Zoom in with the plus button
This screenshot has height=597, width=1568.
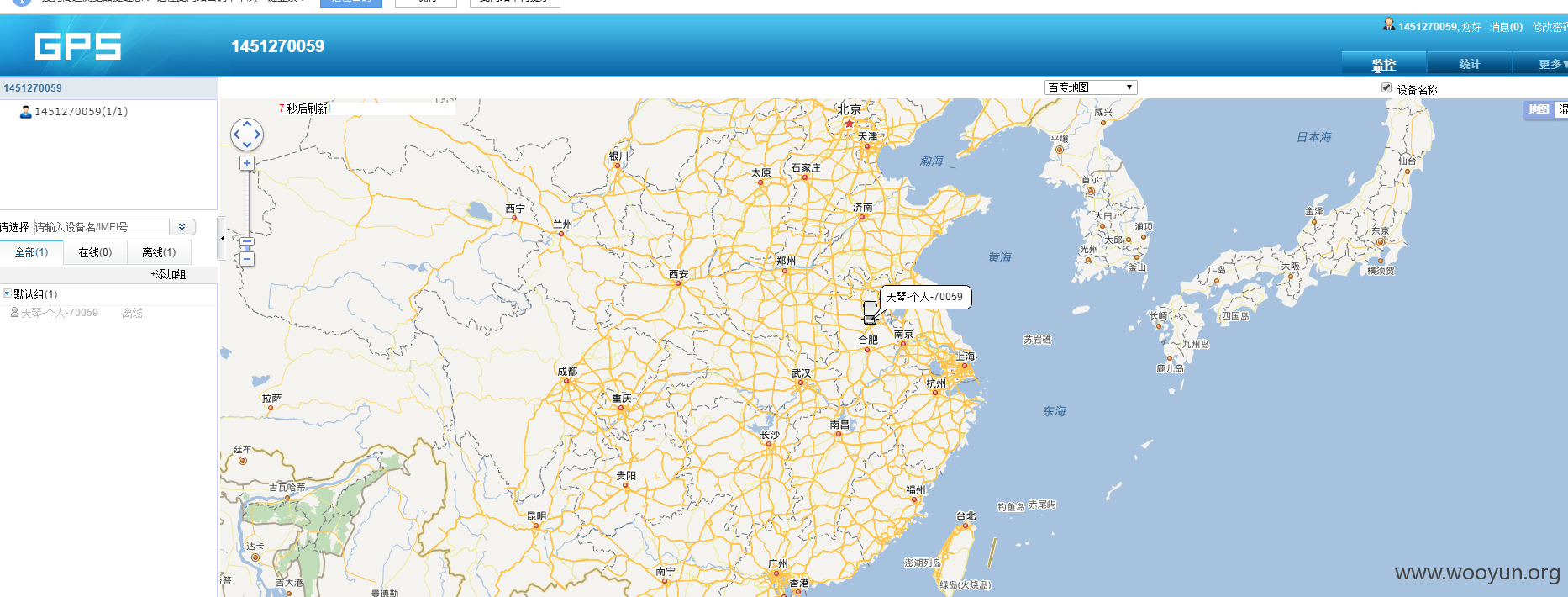coord(247,163)
